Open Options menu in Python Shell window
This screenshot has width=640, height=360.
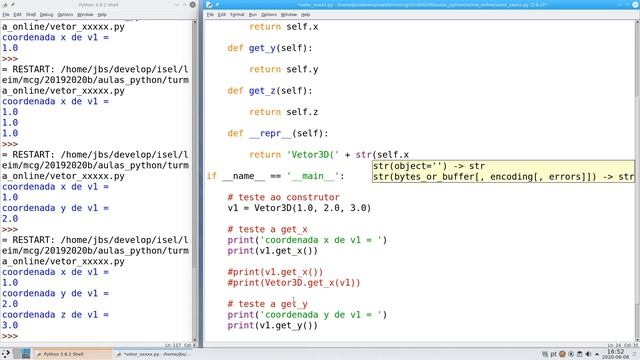(x=65, y=14)
